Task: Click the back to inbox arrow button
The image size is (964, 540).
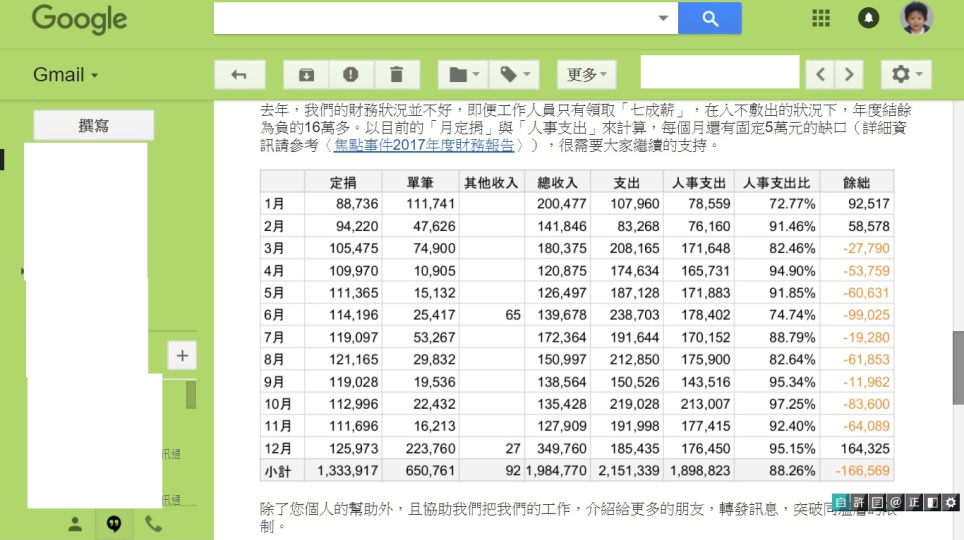Action: 239,75
